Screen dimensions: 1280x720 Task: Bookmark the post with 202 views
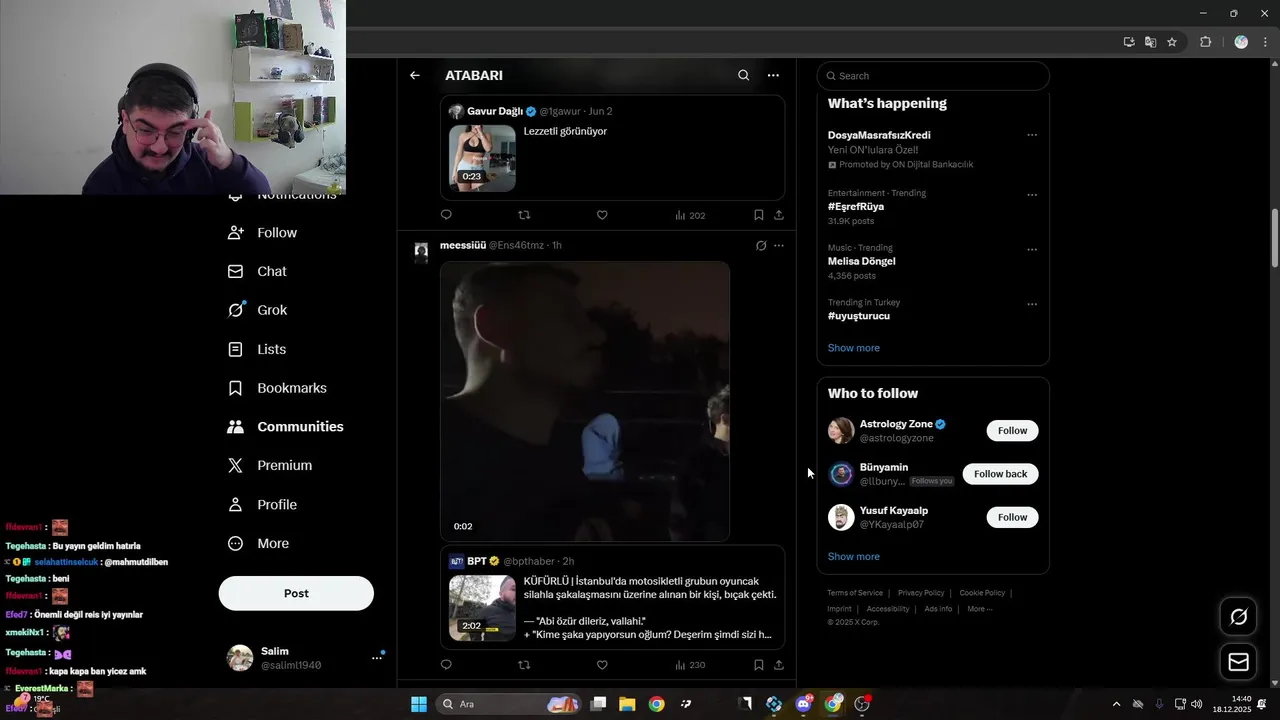click(759, 215)
